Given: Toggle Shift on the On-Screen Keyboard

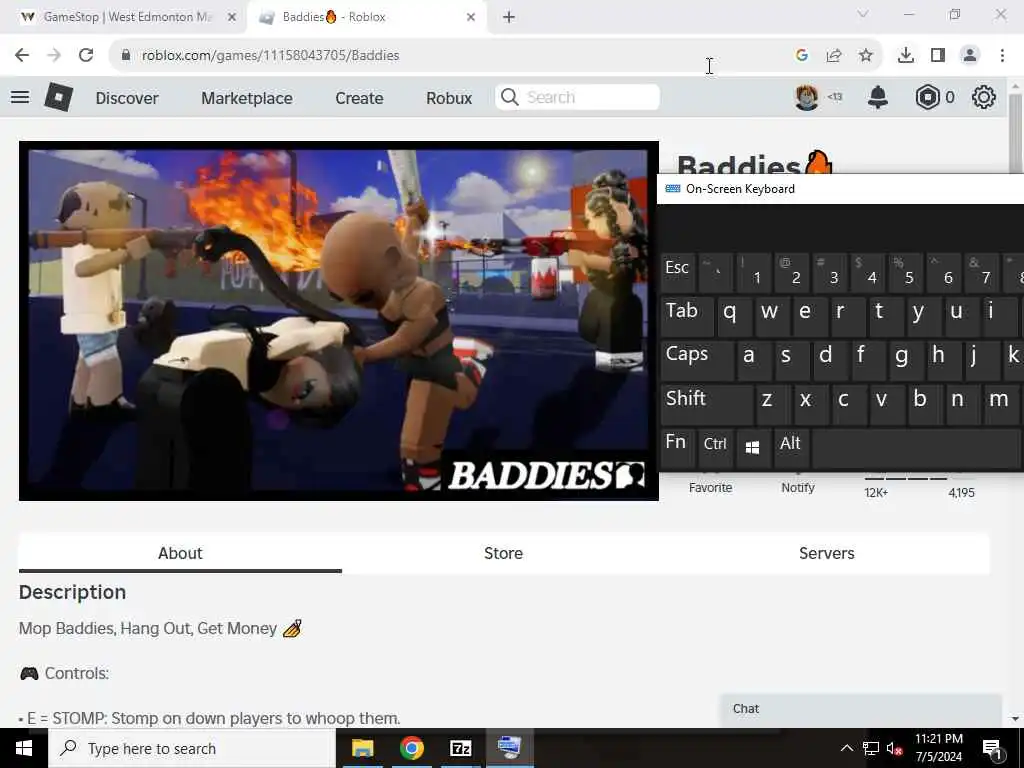Looking at the screenshot, I should (x=707, y=403).
